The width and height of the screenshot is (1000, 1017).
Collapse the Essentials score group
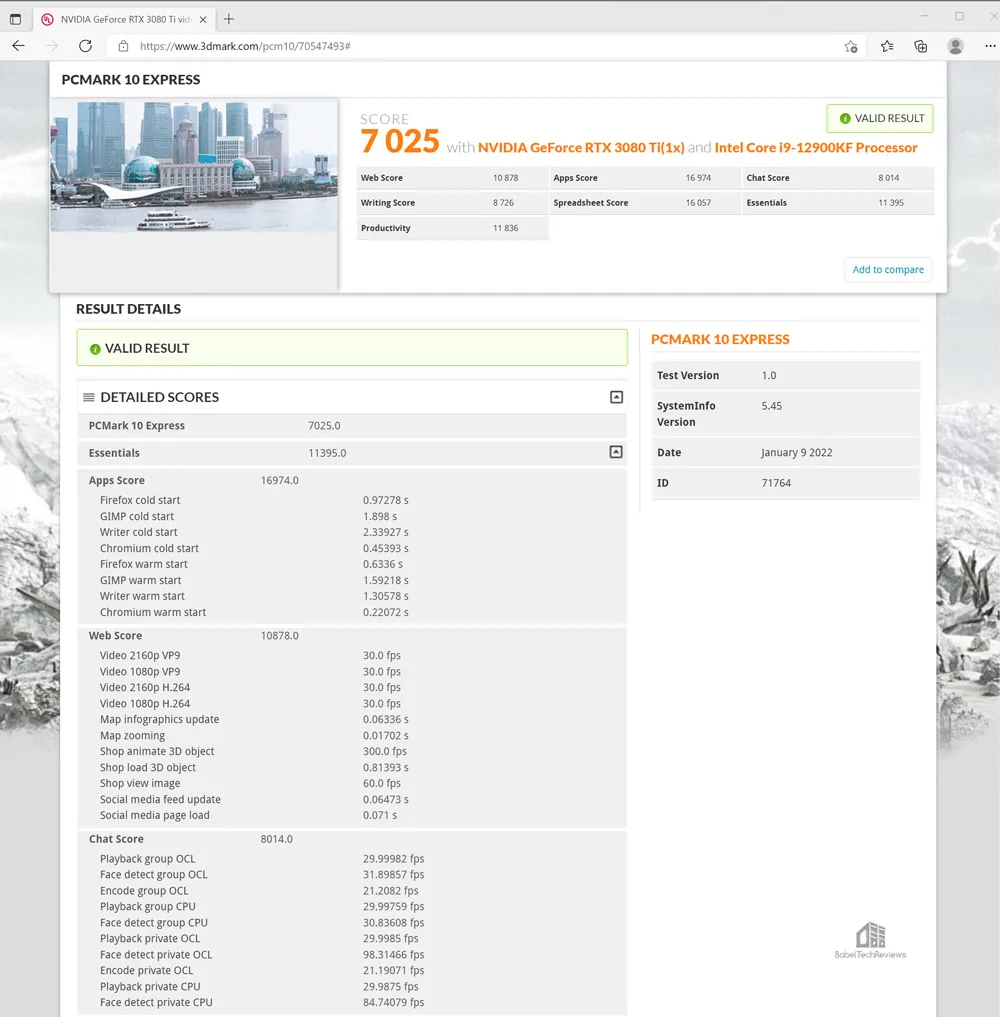click(x=616, y=452)
